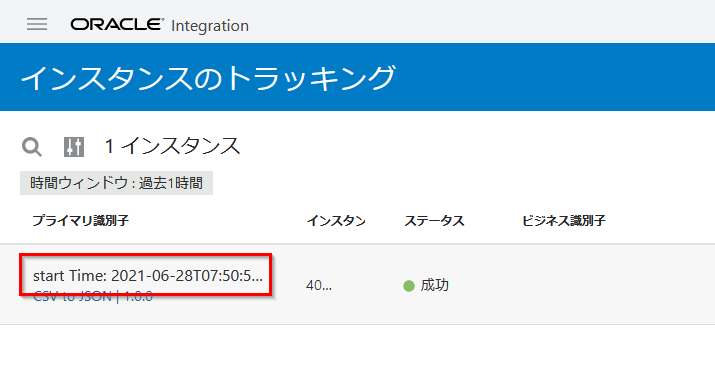Sort by ビジネス識別子 column header

(564, 221)
